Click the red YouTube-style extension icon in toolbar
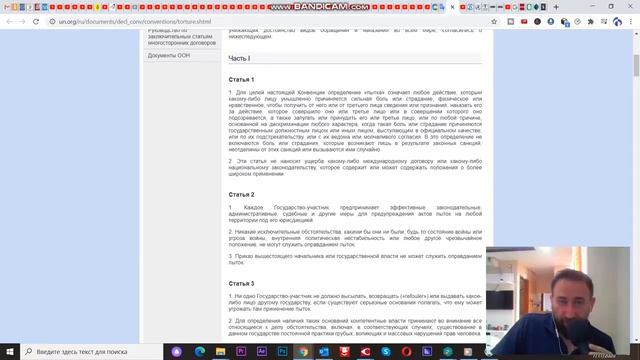Viewport: 640px width, 360px height. (524, 22)
